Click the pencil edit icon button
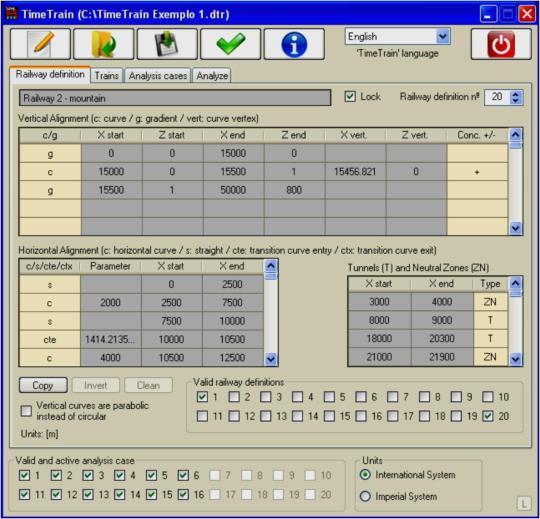 pos(40,44)
